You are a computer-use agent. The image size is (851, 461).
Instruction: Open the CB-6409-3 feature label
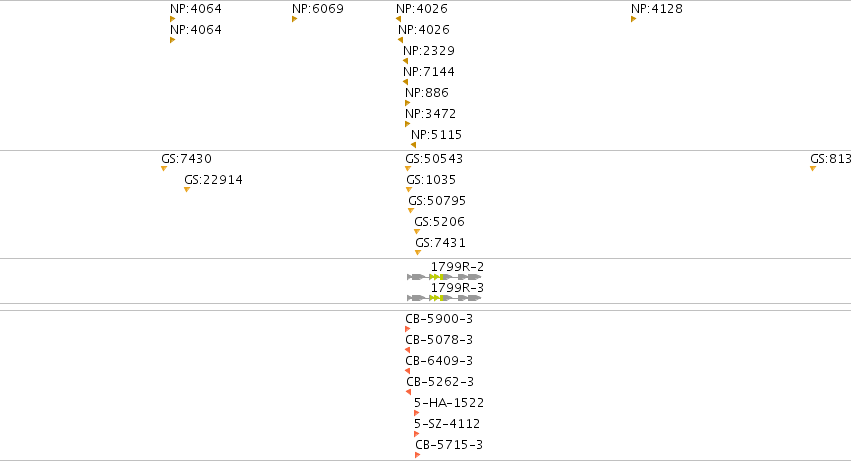439,361
